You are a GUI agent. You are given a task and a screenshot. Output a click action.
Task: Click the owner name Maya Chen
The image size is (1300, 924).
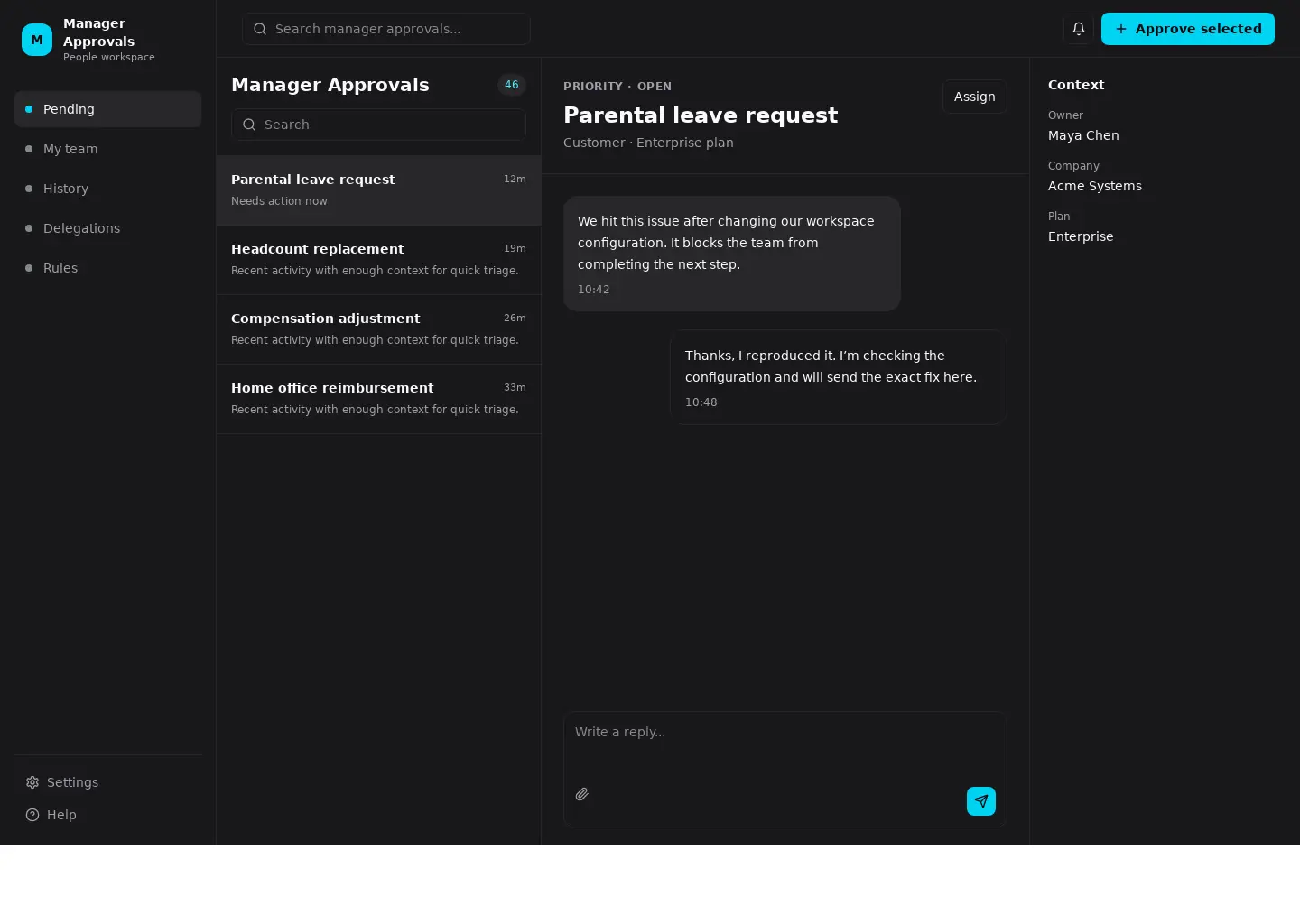pos(1083,135)
